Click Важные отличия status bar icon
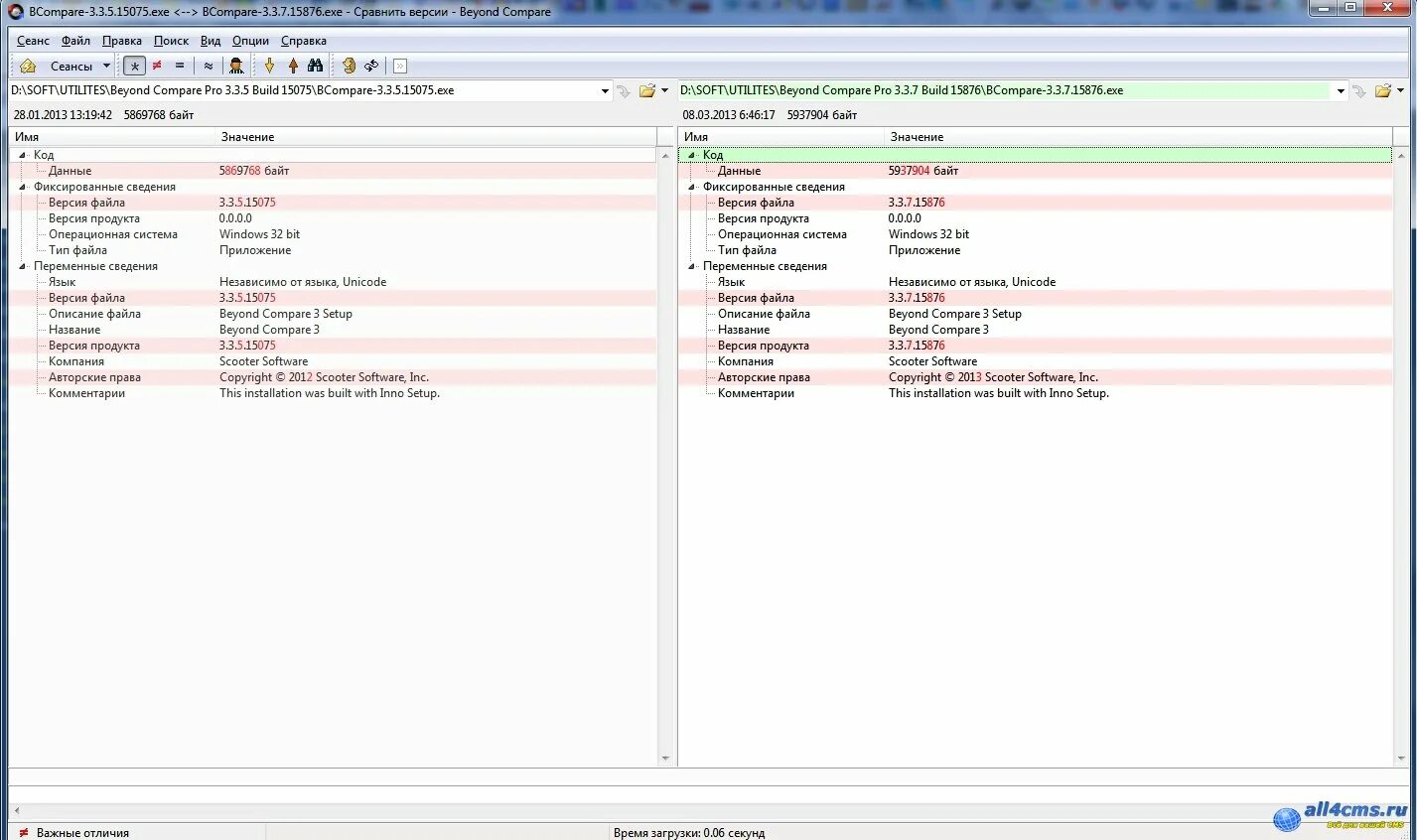Image resolution: width=1417 pixels, height=840 pixels. point(24,833)
